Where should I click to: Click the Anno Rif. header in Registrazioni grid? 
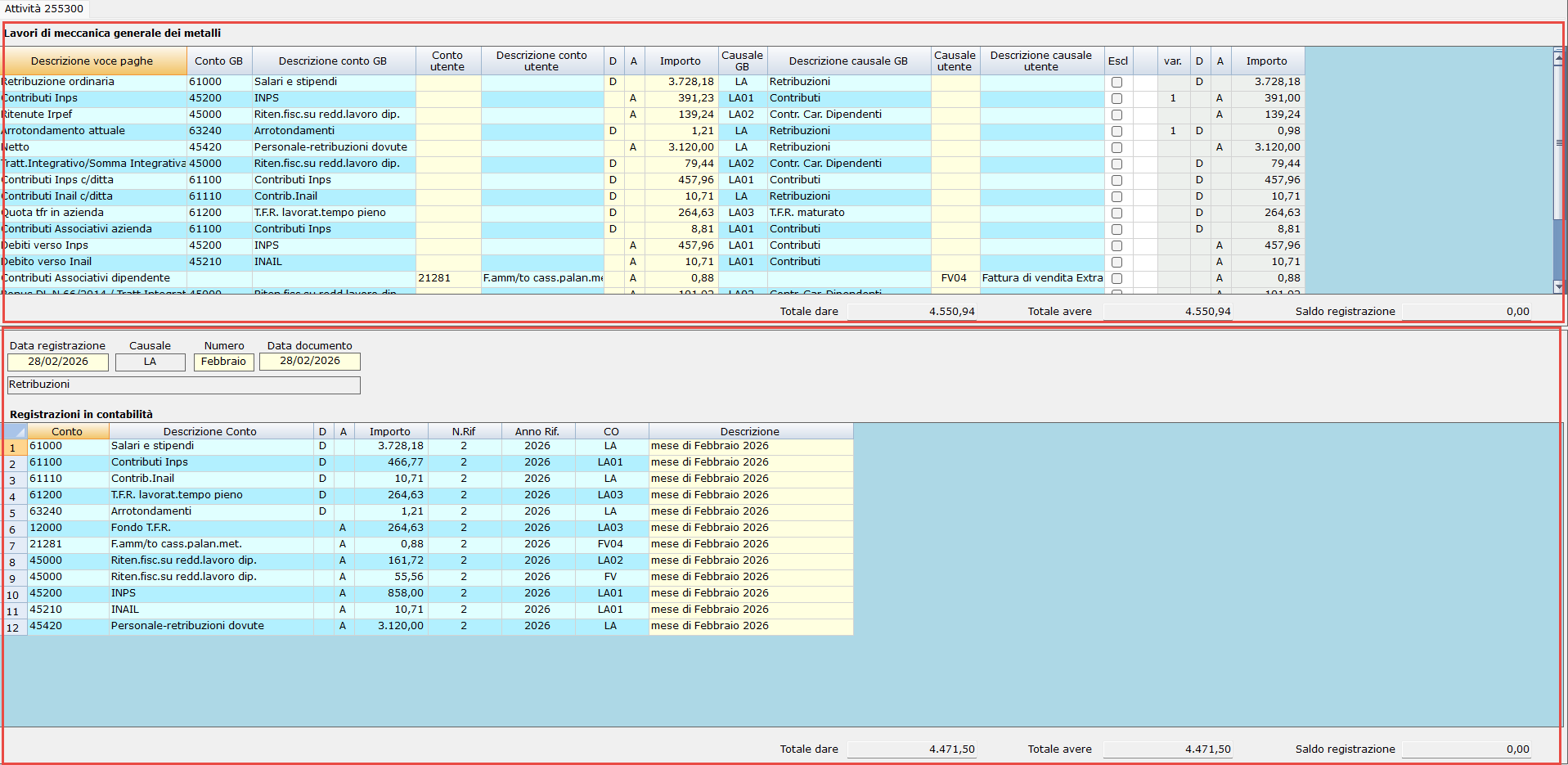click(x=537, y=431)
